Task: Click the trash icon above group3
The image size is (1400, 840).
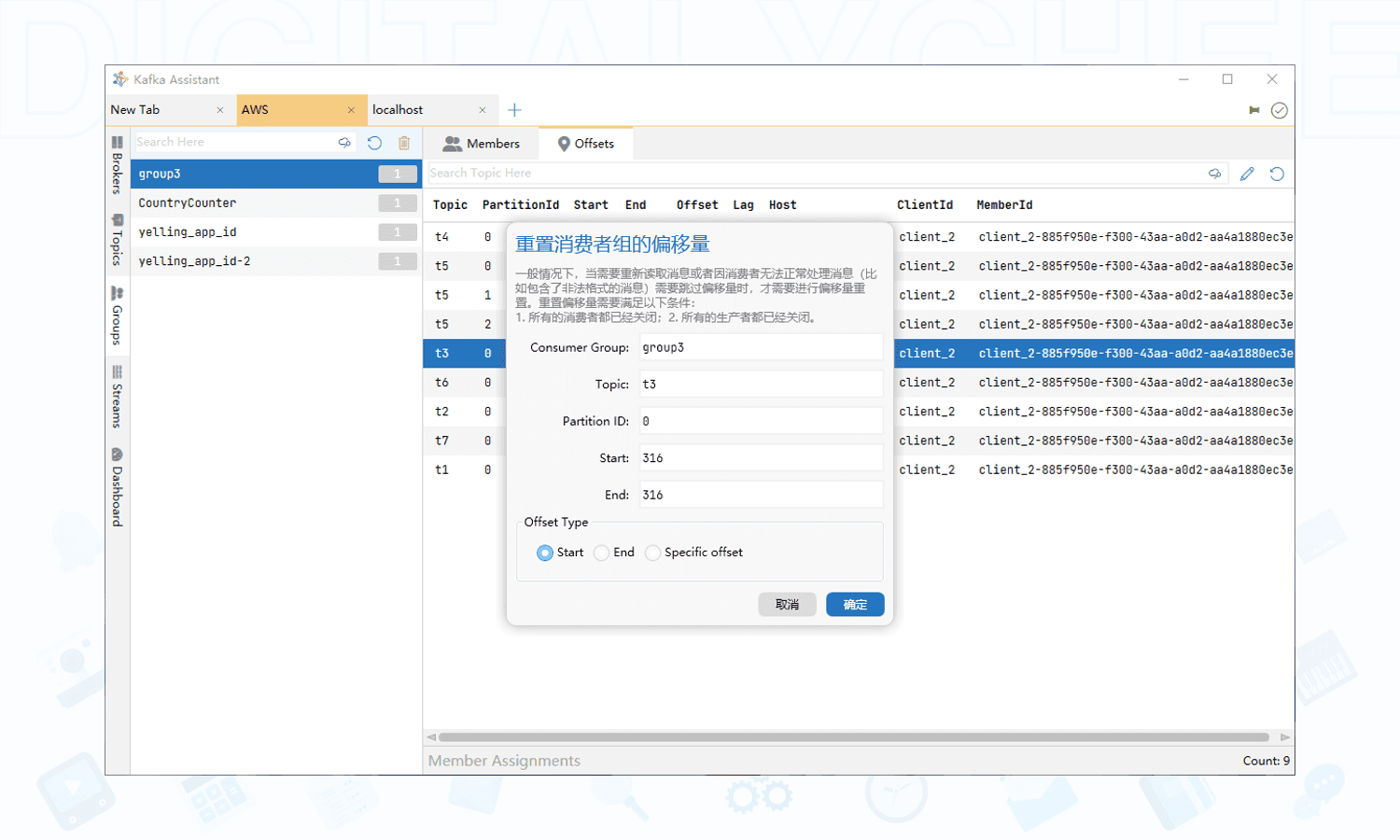Action: pyautogui.click(x=403, y=142)
